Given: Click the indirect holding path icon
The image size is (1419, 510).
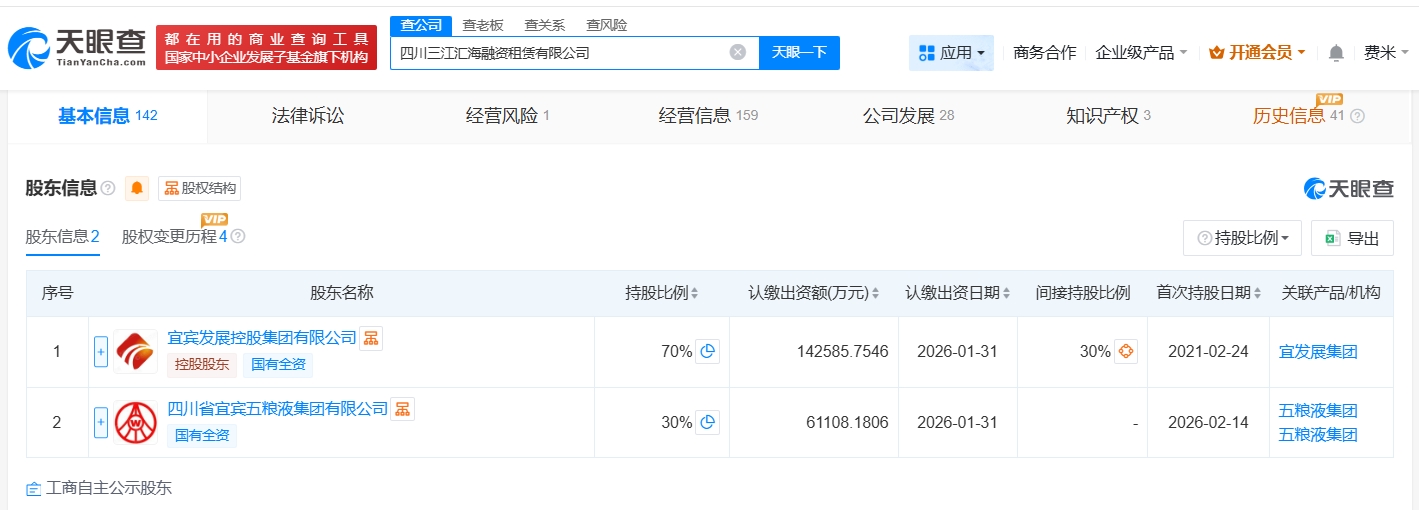Looking at the screenshot, I should point(1125,351).
